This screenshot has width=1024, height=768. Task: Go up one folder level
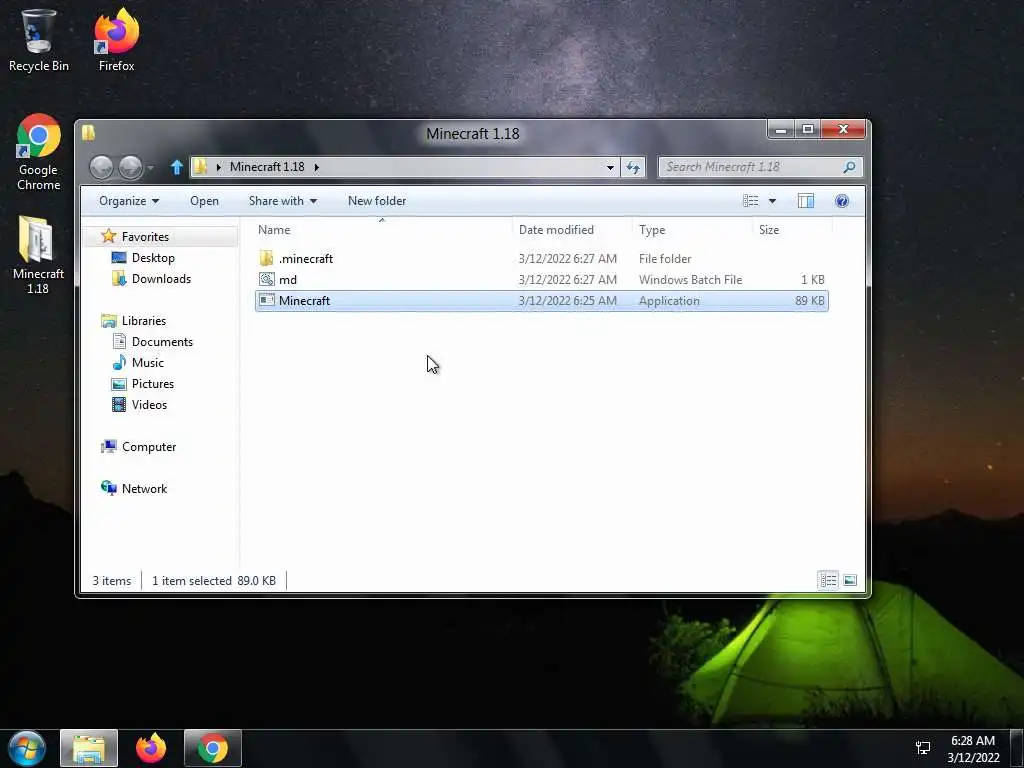(176, 167)
